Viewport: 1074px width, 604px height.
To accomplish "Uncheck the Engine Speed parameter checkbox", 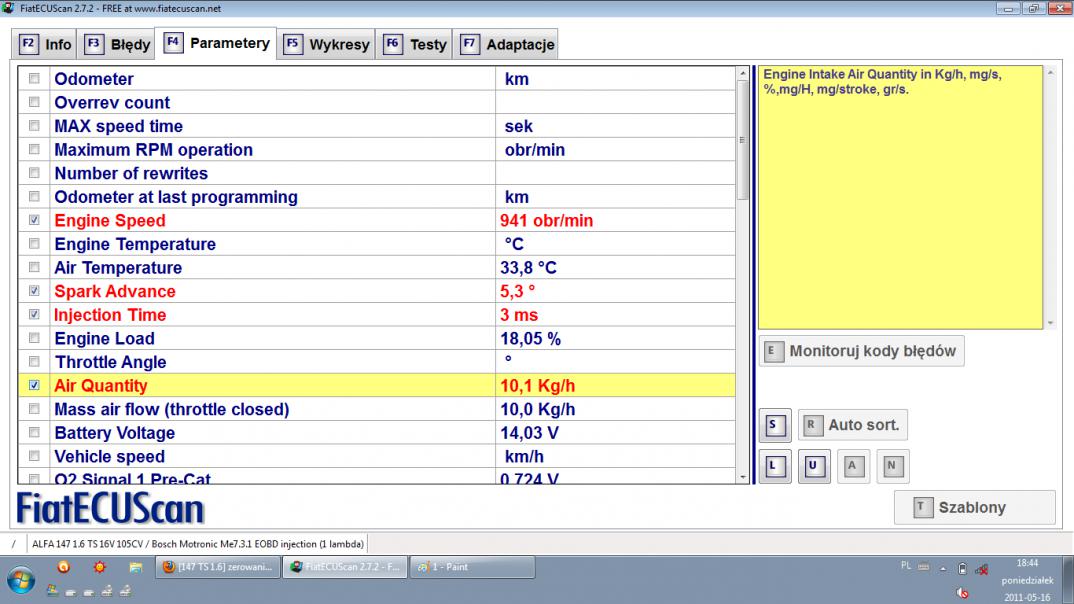I will point(35,220).
